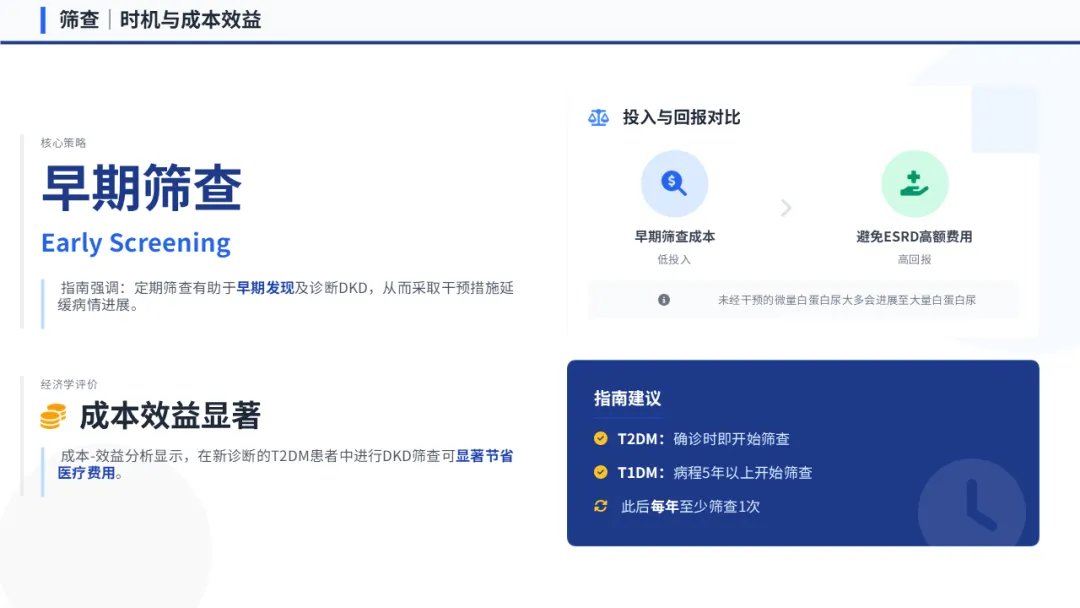Click the green hand-plus icon above 避免ESRD高额费用
This screenshot has width=1080, height=608.
pos(914,183)
